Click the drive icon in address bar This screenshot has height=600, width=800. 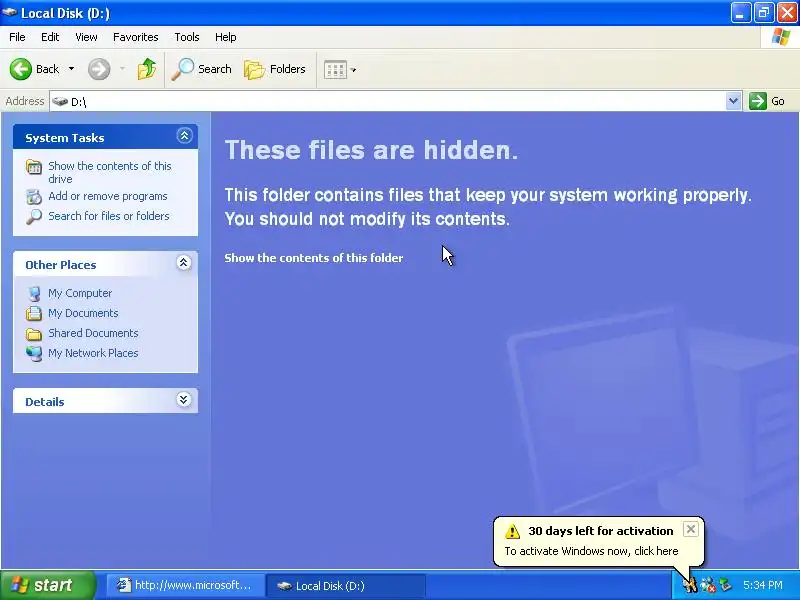[x=60, y=102]
